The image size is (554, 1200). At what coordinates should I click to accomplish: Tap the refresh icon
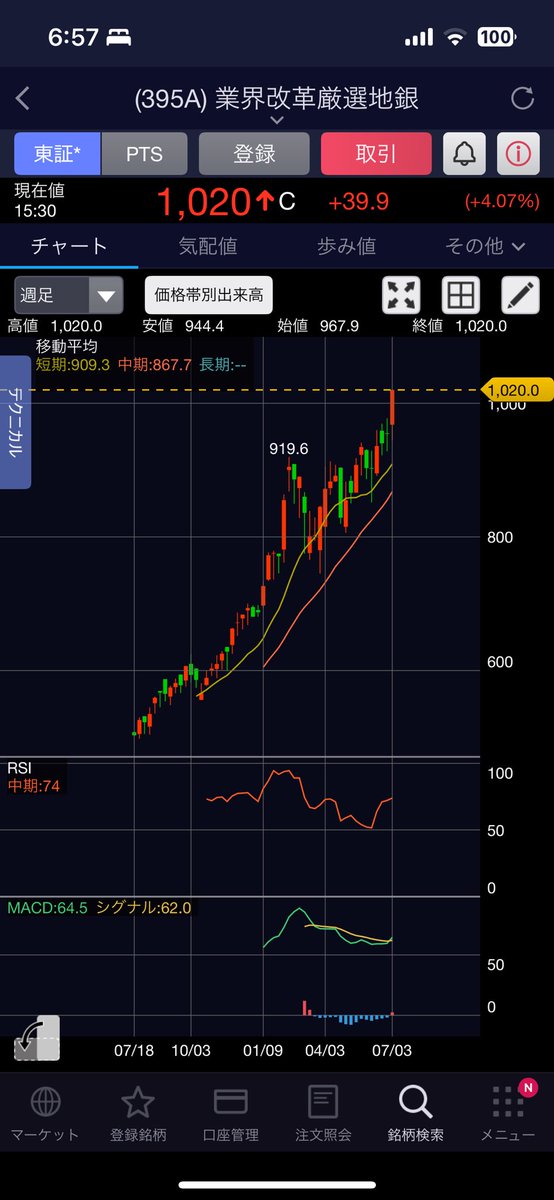522,98
